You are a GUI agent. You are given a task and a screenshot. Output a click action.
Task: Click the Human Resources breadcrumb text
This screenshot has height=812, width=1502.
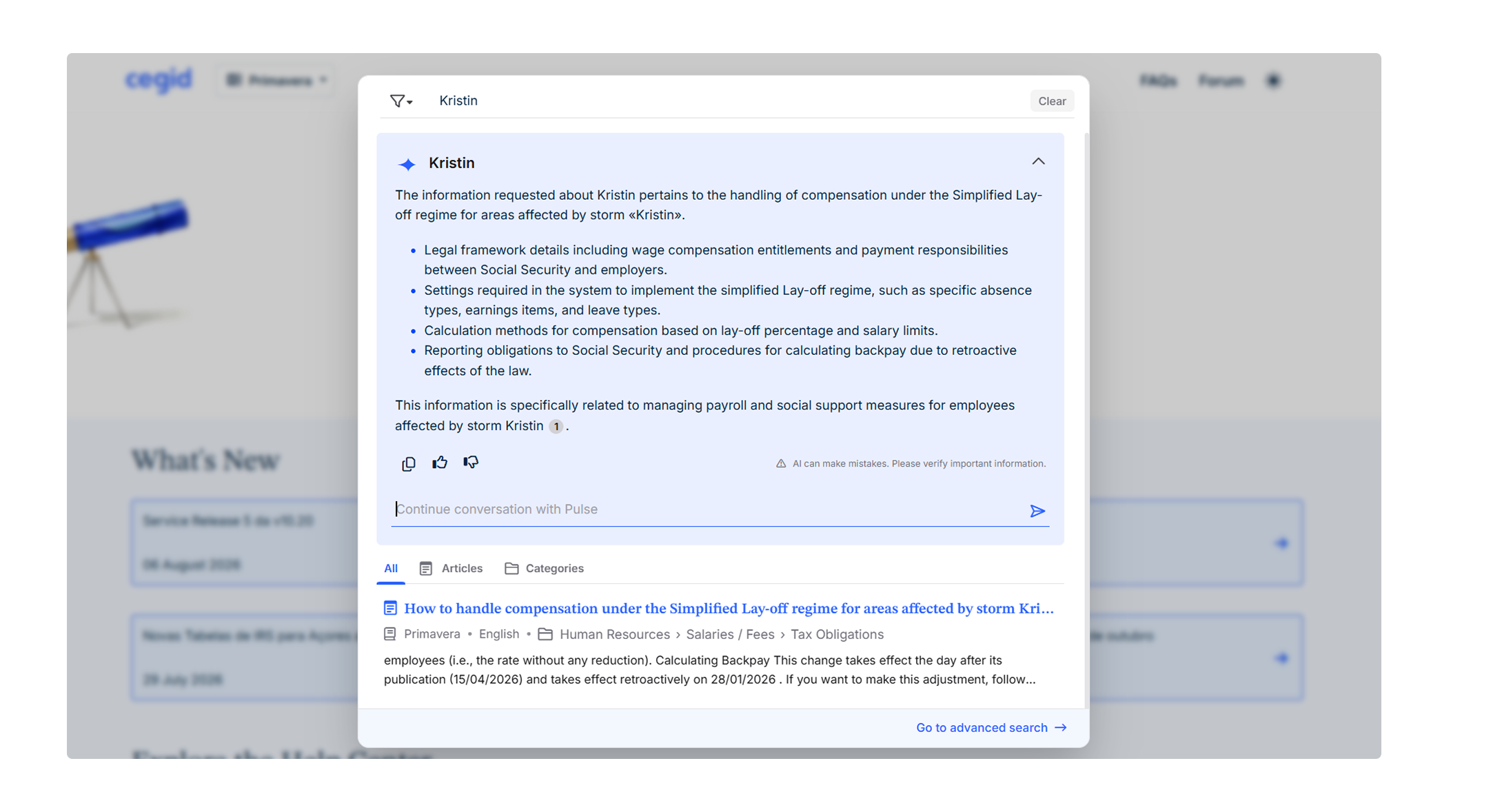615,634
